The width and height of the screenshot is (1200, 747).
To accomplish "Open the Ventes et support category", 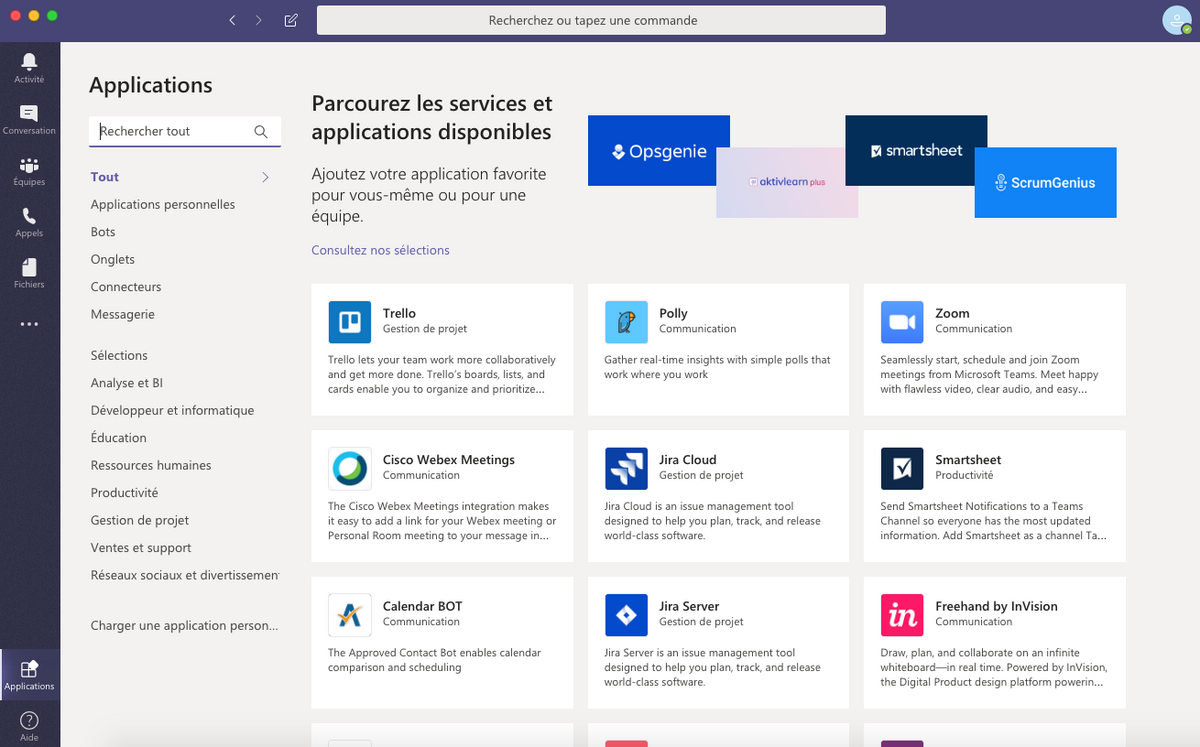I will click(x=141, y=548).
